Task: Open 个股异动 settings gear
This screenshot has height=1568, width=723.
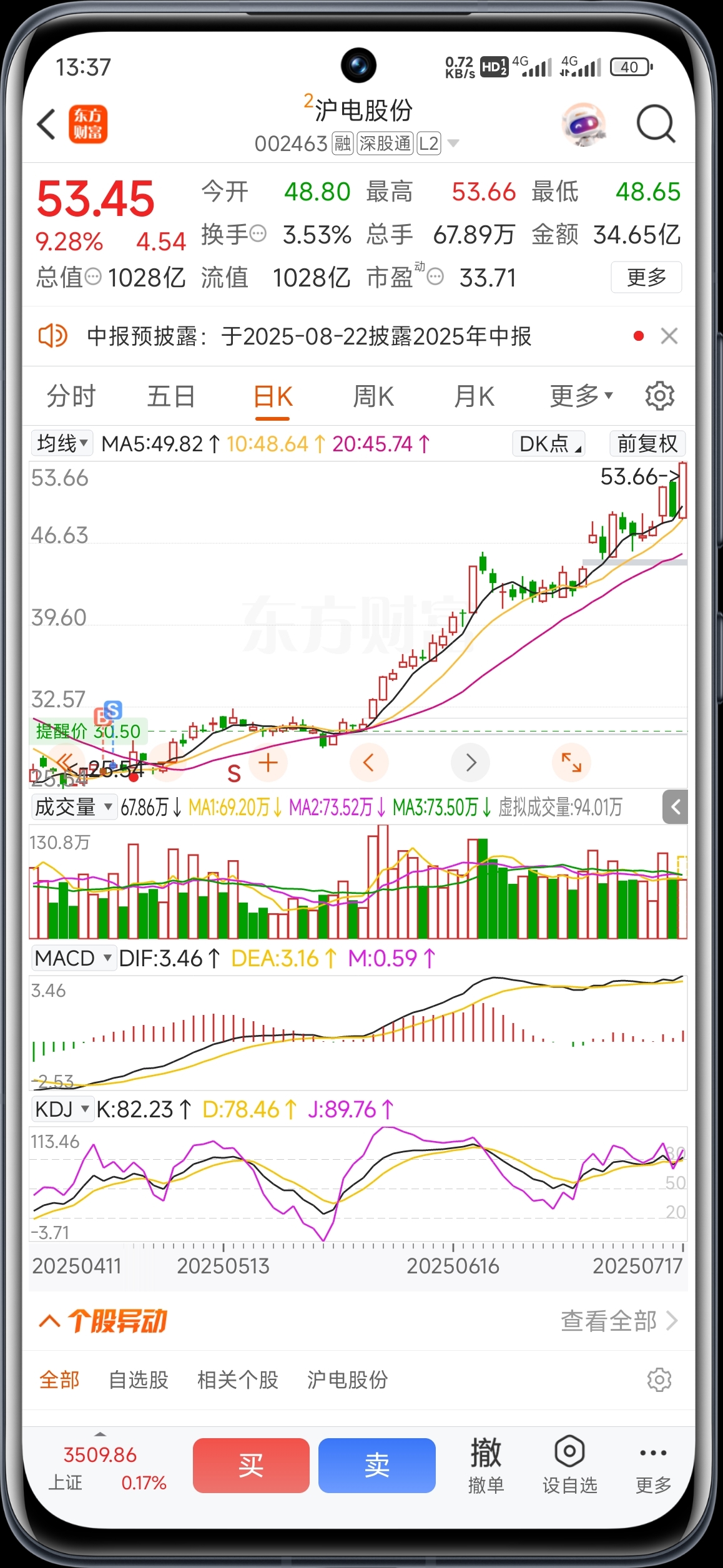Action: pos(659,1379)
